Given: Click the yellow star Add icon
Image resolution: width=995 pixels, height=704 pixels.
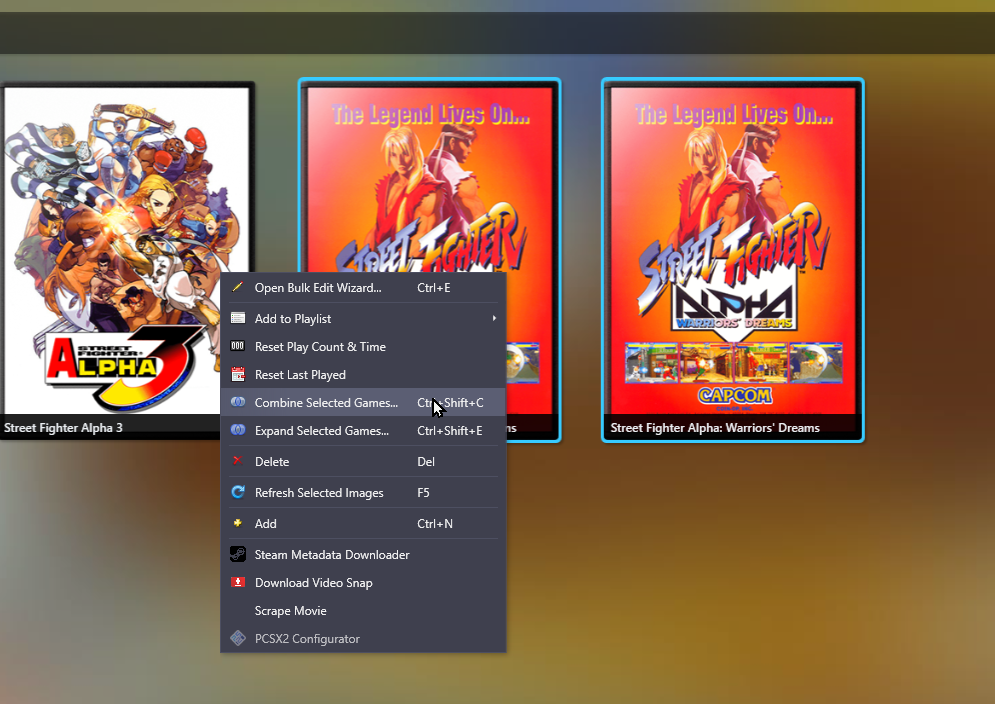Looking at the screenshot, I should click(237, 523).
